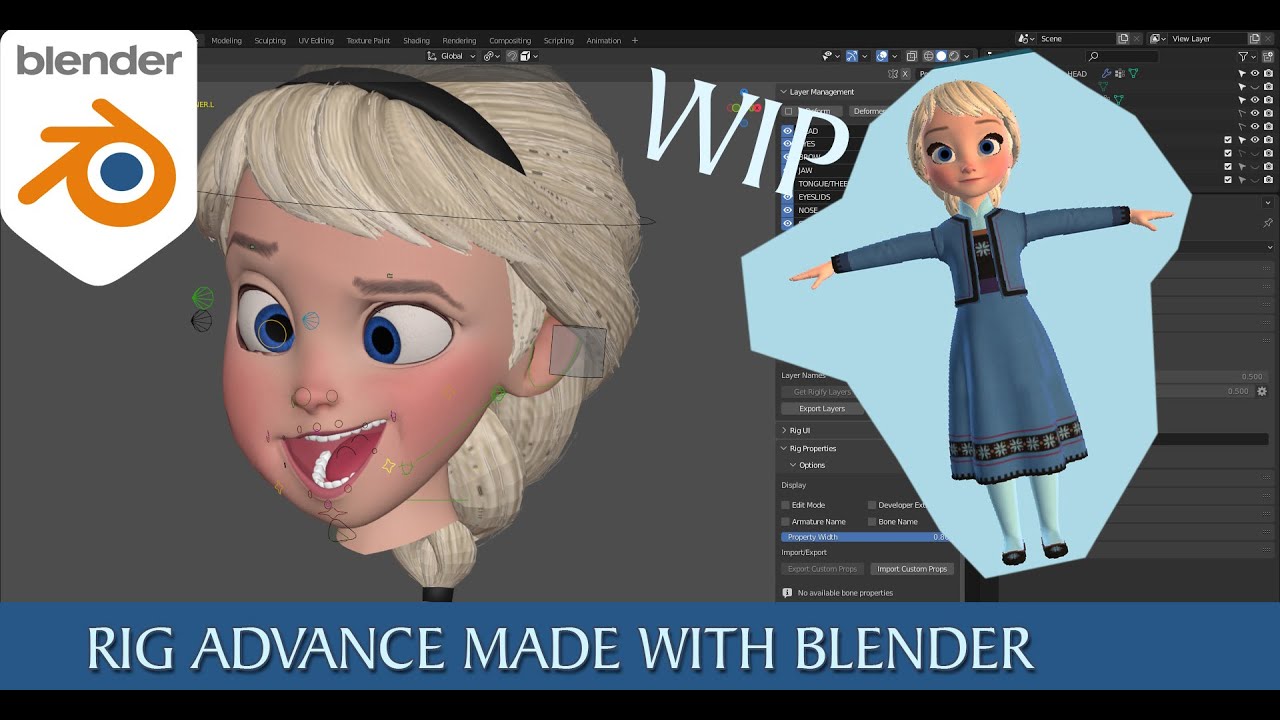Toggle the viewport gizmo icon
Screen dimensions: 1280x720
tap(852, 56)
